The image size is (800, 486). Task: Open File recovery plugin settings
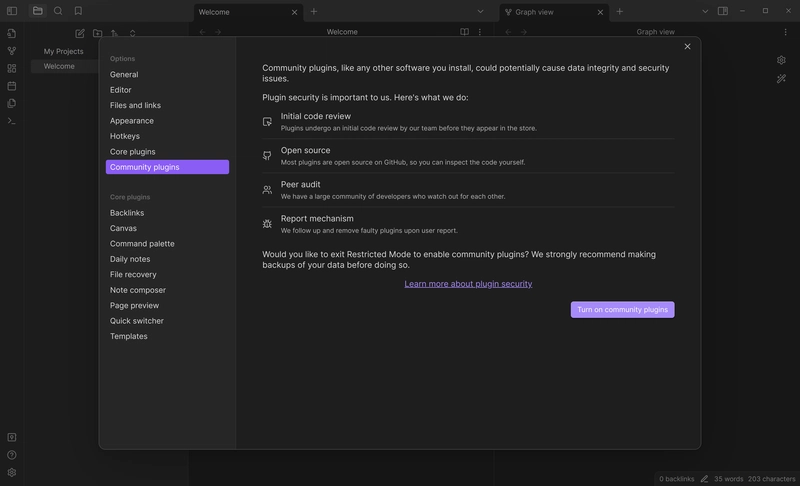point(167,274)
